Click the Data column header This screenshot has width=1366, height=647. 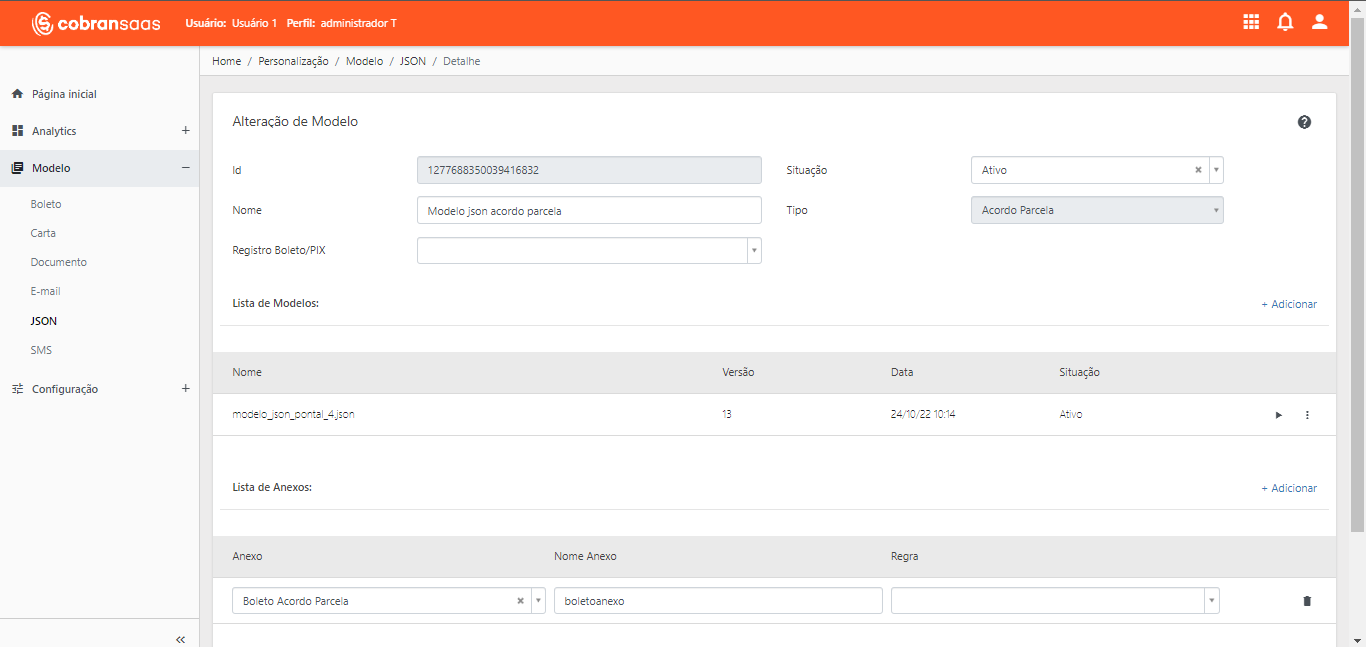coord(902,372)
